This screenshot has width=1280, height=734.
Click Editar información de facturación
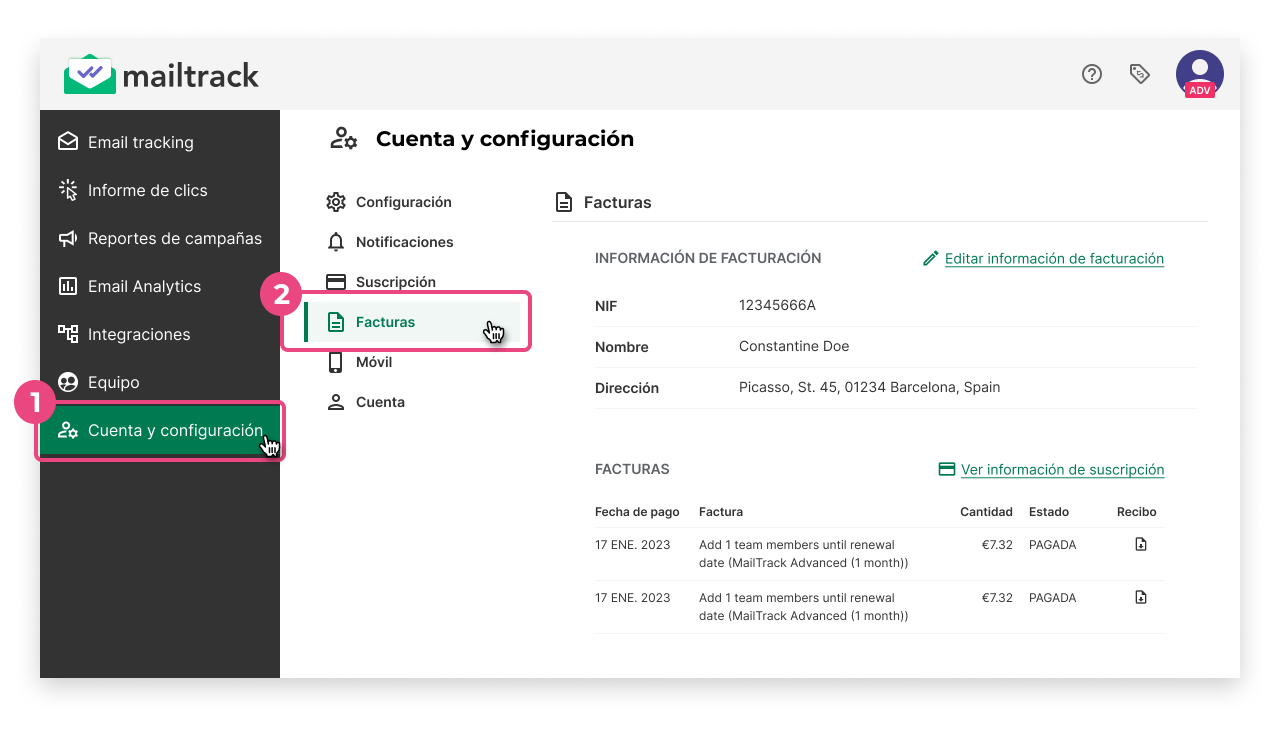(x=1054, y=258)
